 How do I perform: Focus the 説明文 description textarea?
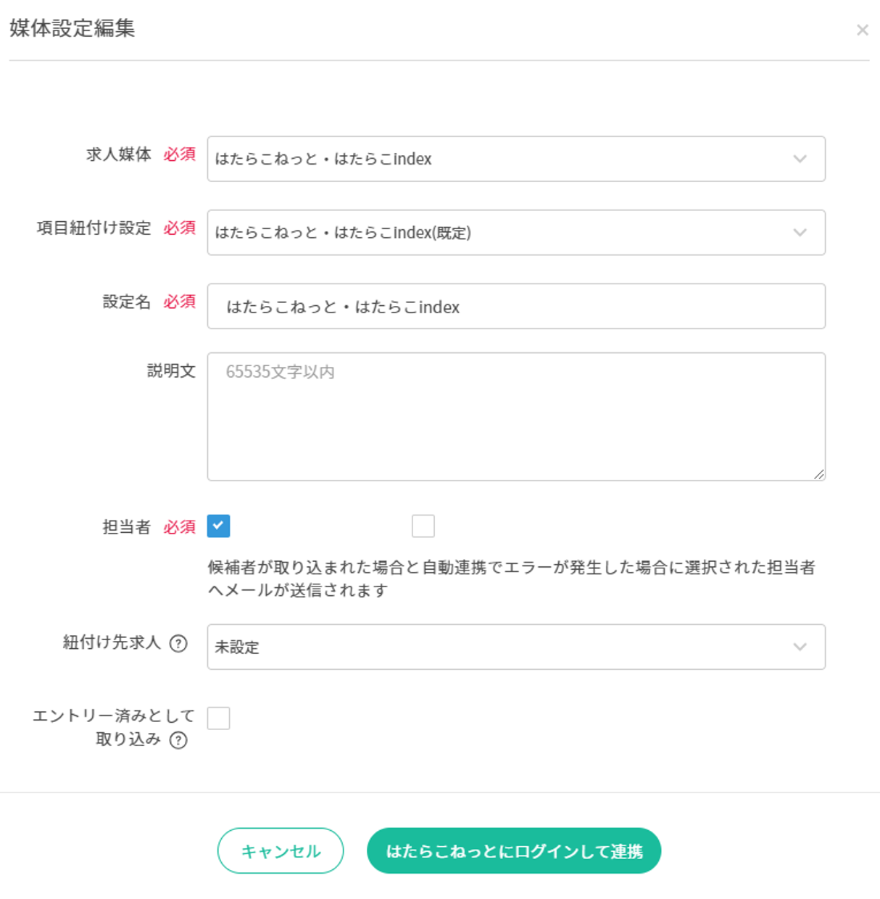[516, 416]
